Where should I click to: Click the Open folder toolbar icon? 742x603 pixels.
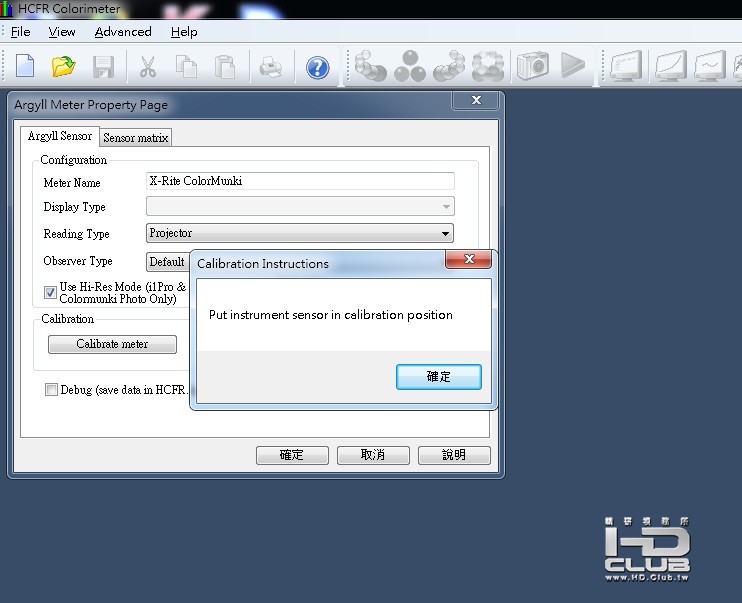(x=63, y=66)
